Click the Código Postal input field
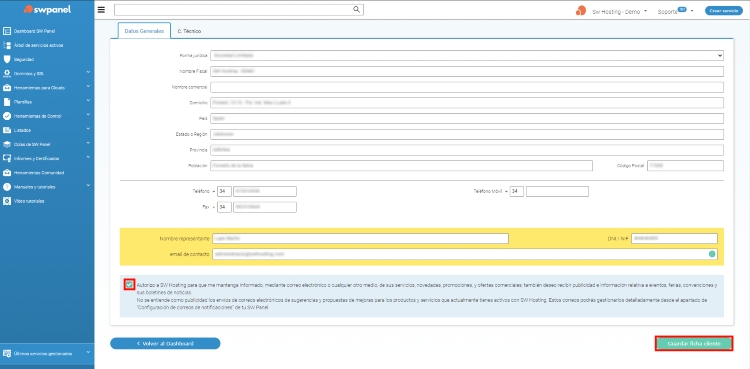This screenshot has width=750, height=369. click(685, 166)
